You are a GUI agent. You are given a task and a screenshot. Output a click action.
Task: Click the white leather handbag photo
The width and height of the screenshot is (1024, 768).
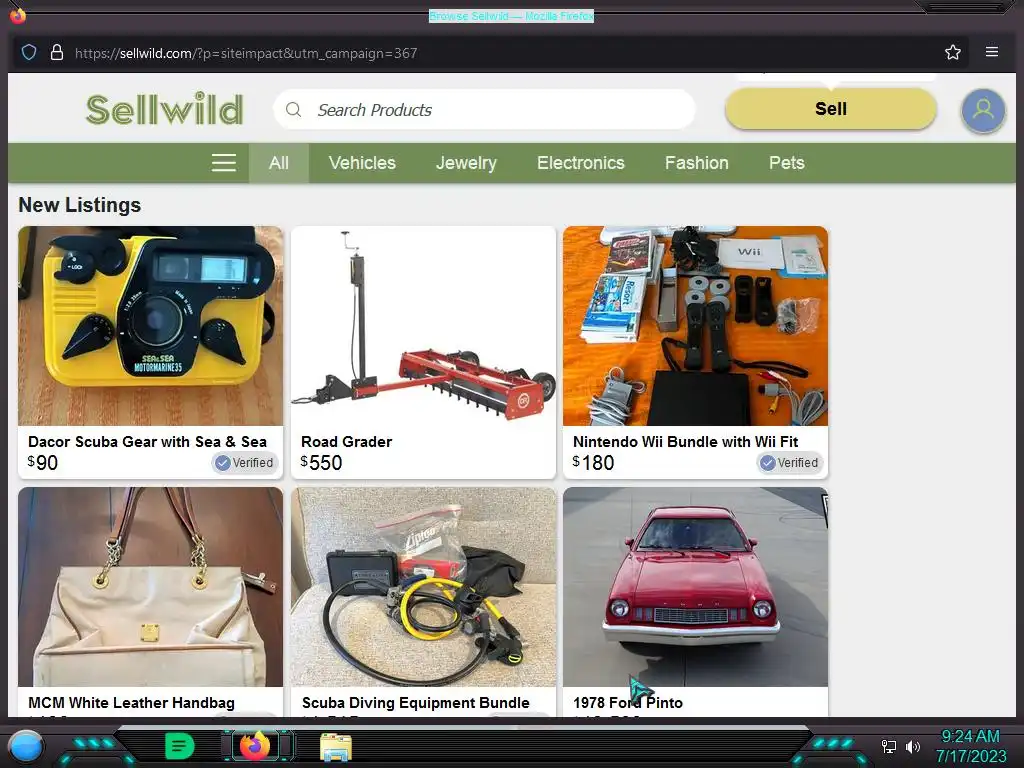pyautogui.click(x=151, y=586)
